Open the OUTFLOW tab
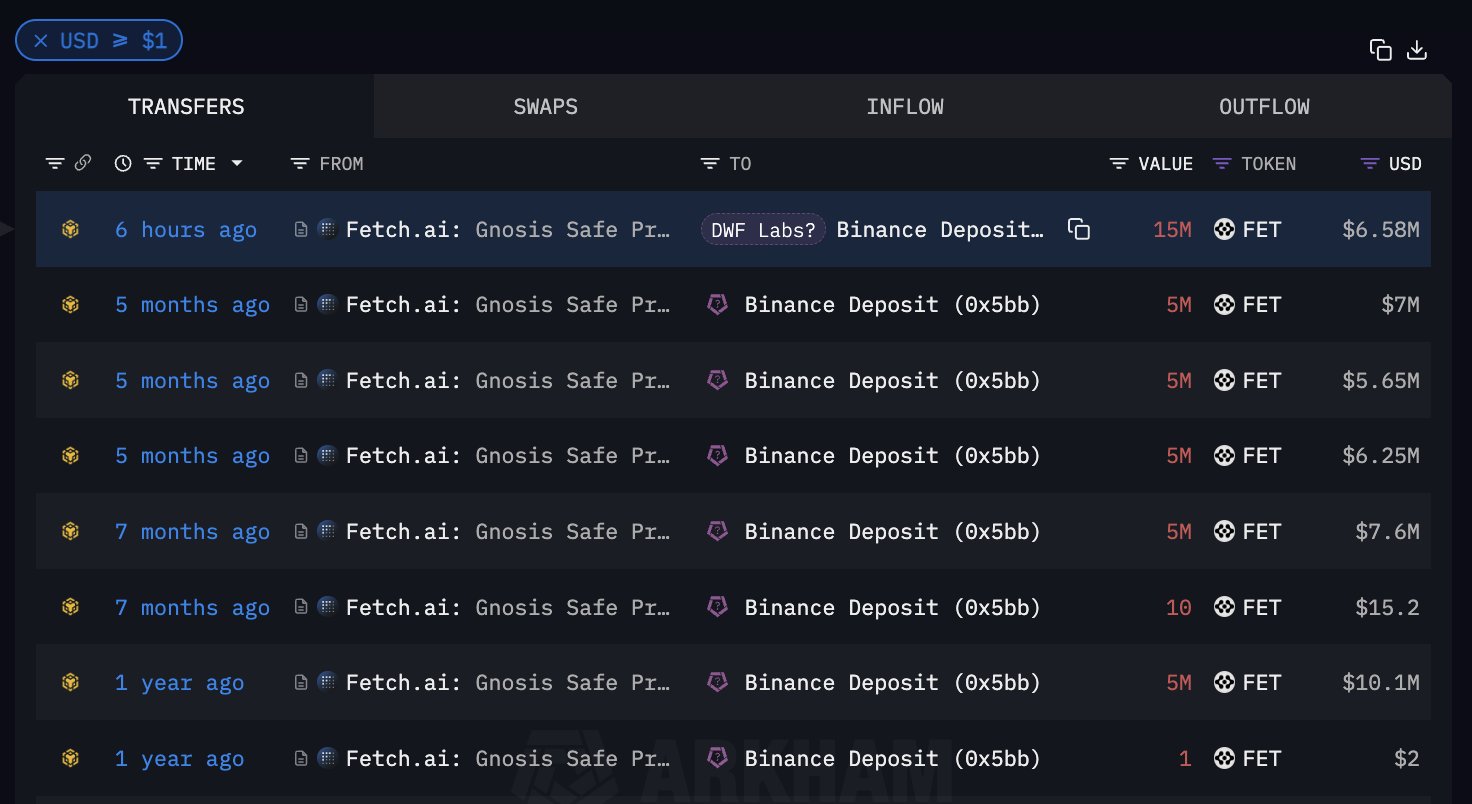This screenshot has height=804, width=1472. click(x=1264, y=106)
